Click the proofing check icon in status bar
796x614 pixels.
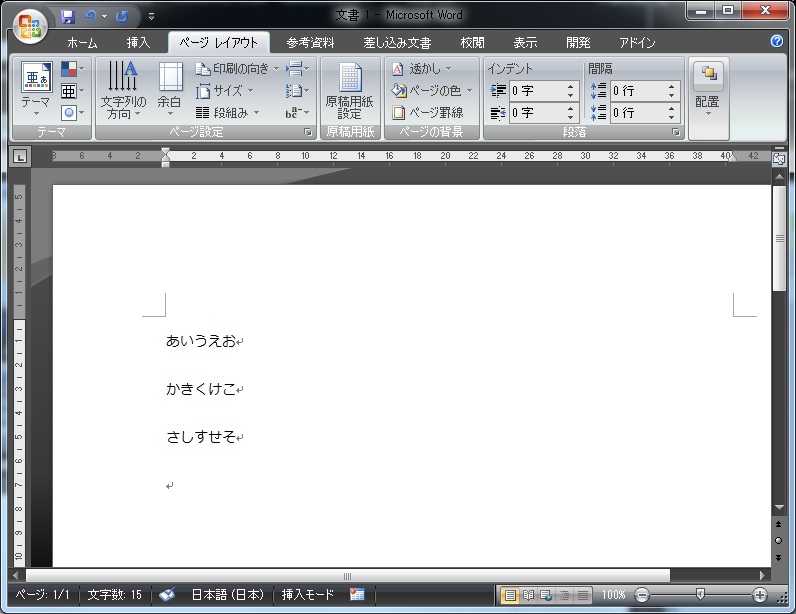tap(167, 594)
